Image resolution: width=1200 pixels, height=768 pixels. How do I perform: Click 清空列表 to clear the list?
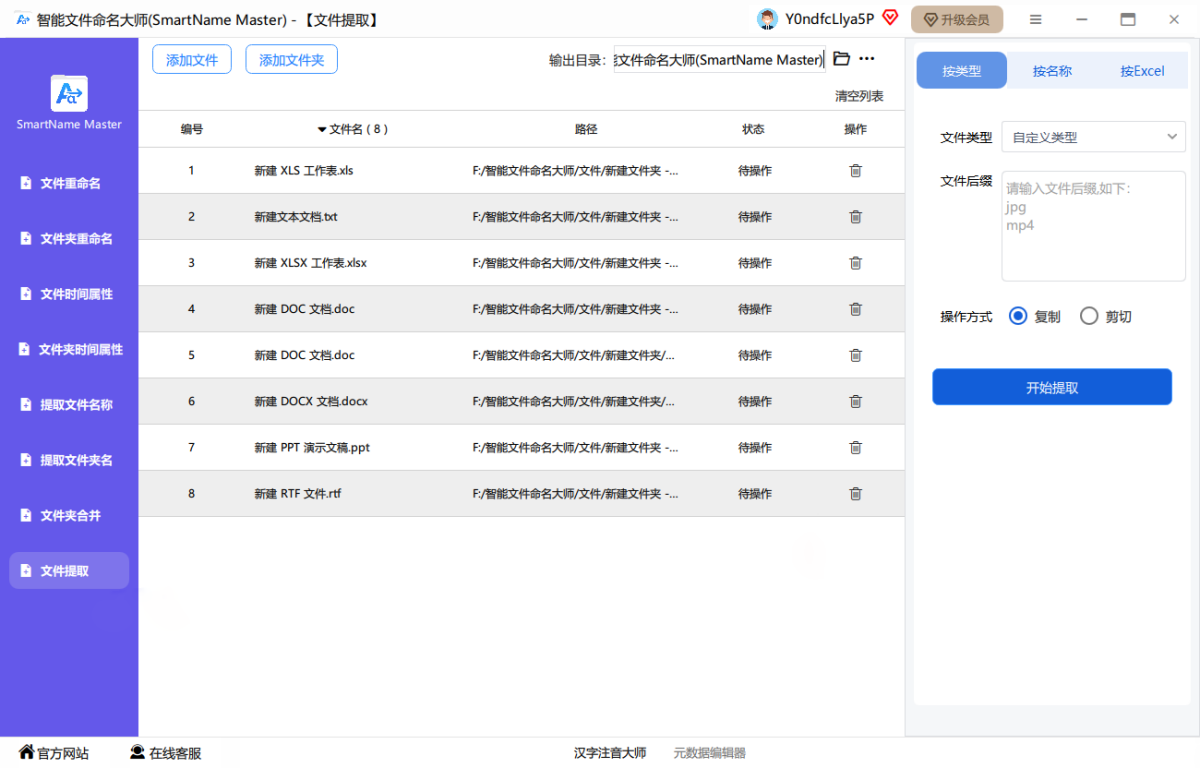(x=859, y=96)
